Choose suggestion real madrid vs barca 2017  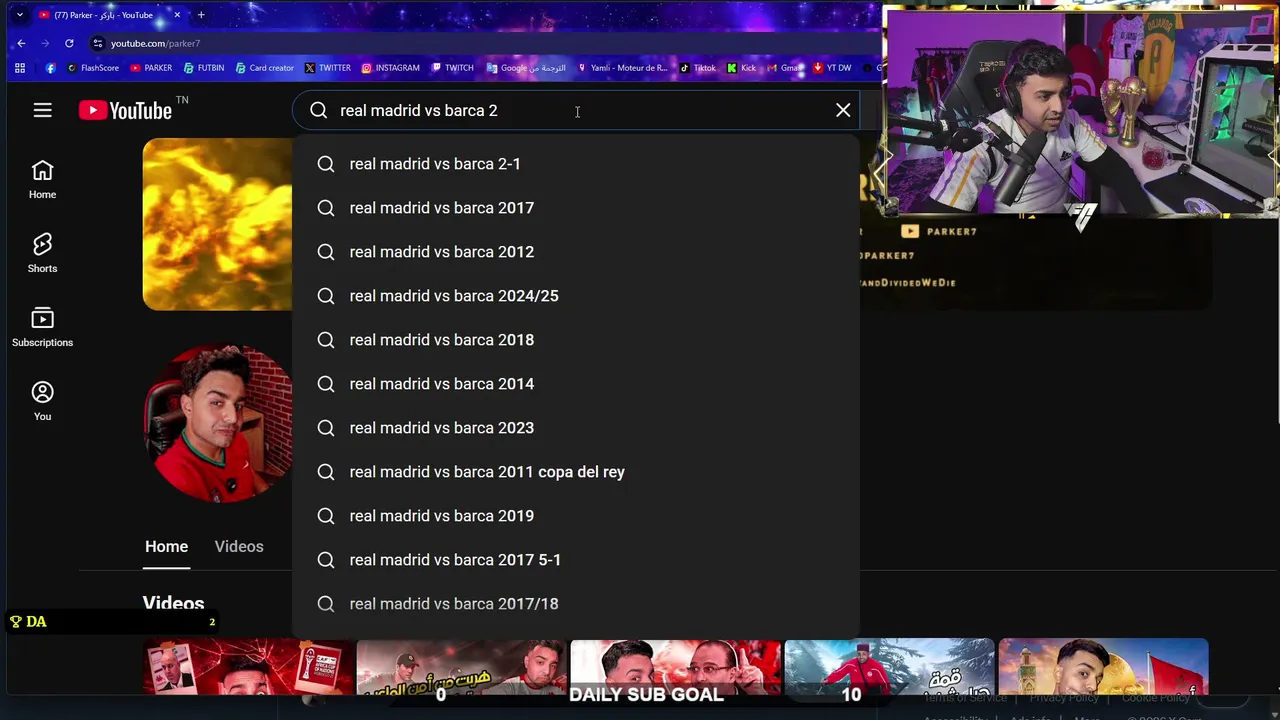click(576, 208)
